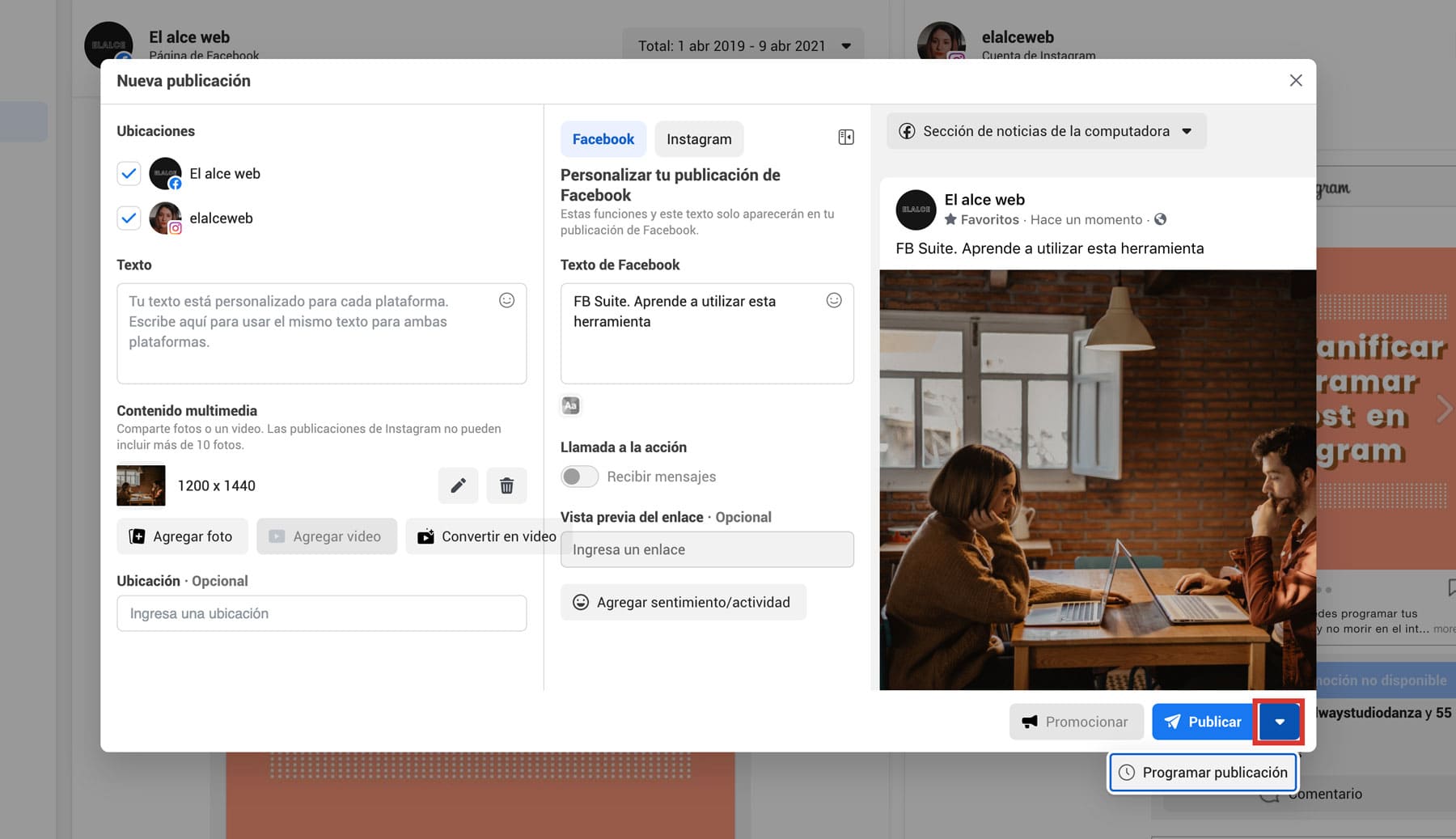Focus the Ingresa un enlace field
The image size is (1456, 839).
[707, 549]
